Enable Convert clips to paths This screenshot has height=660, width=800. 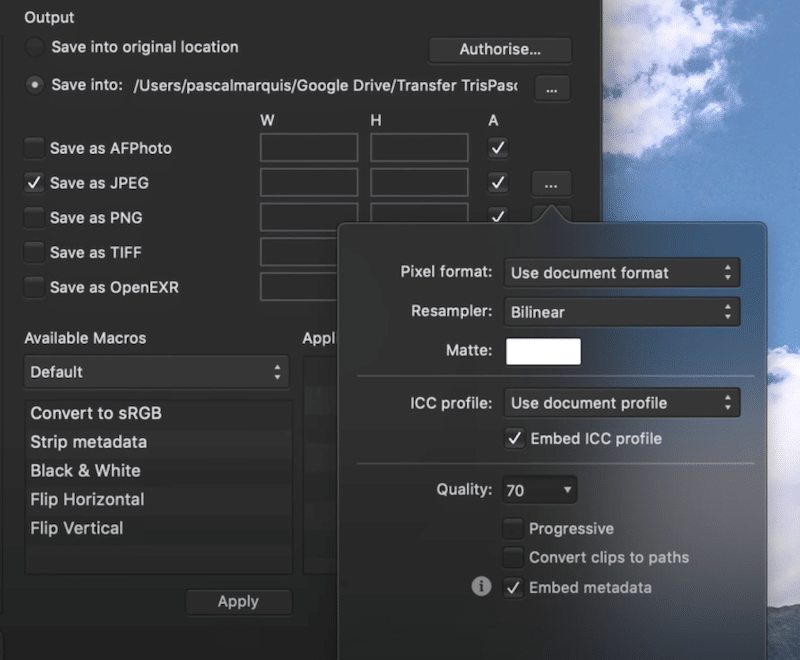point(513,558)
